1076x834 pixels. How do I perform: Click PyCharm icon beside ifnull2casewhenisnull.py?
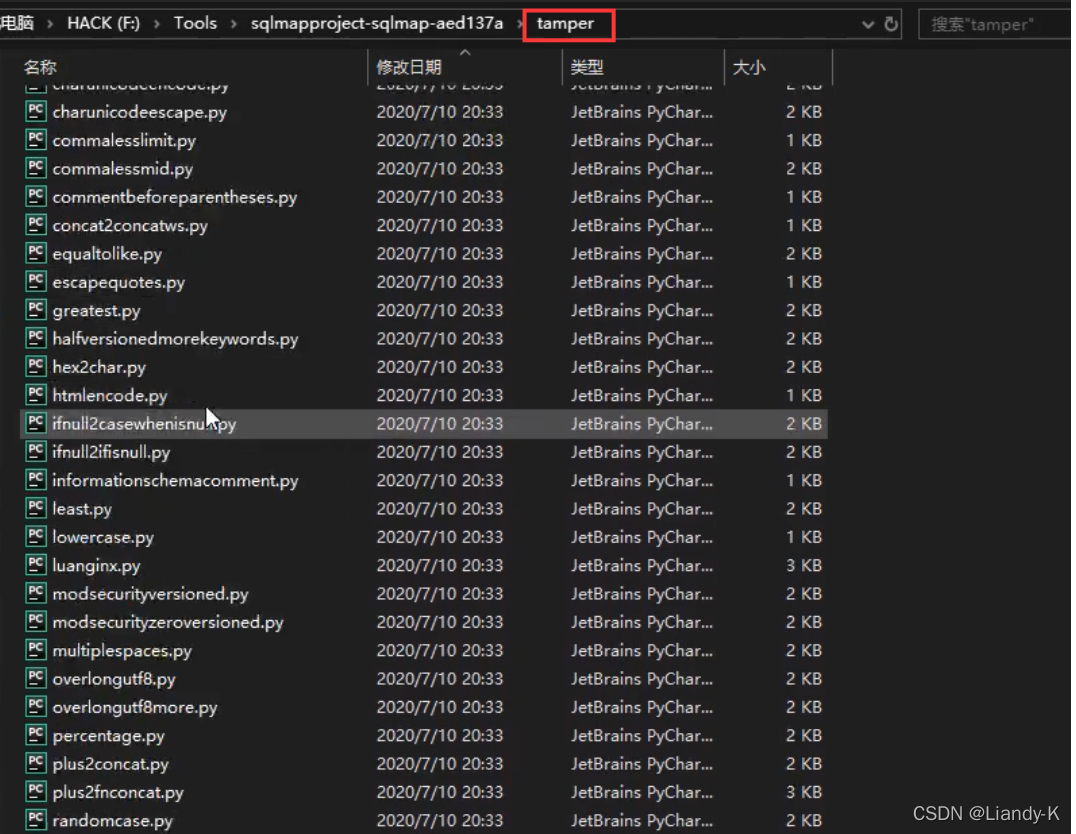35,423
